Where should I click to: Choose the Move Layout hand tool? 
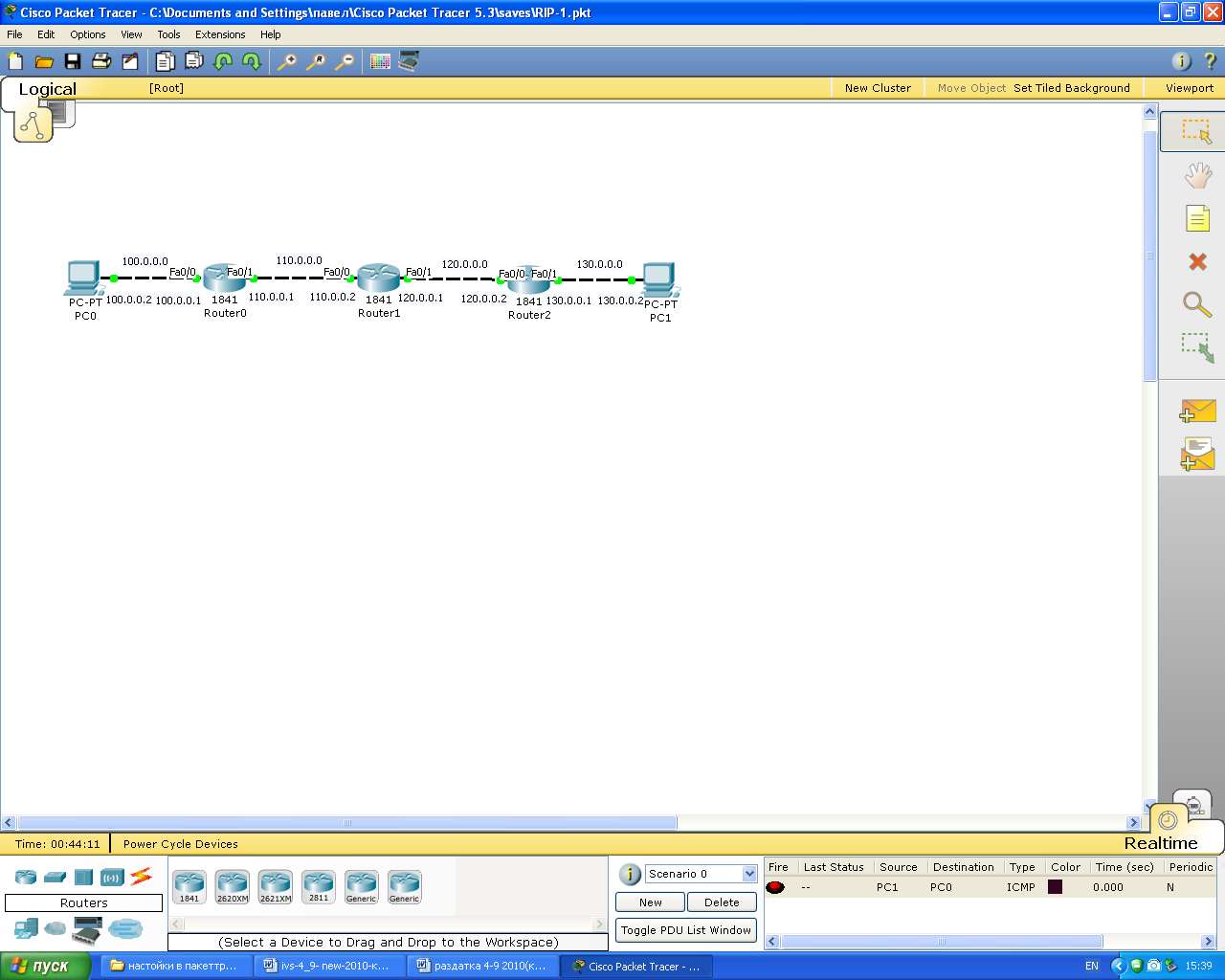pos(1197,175)
